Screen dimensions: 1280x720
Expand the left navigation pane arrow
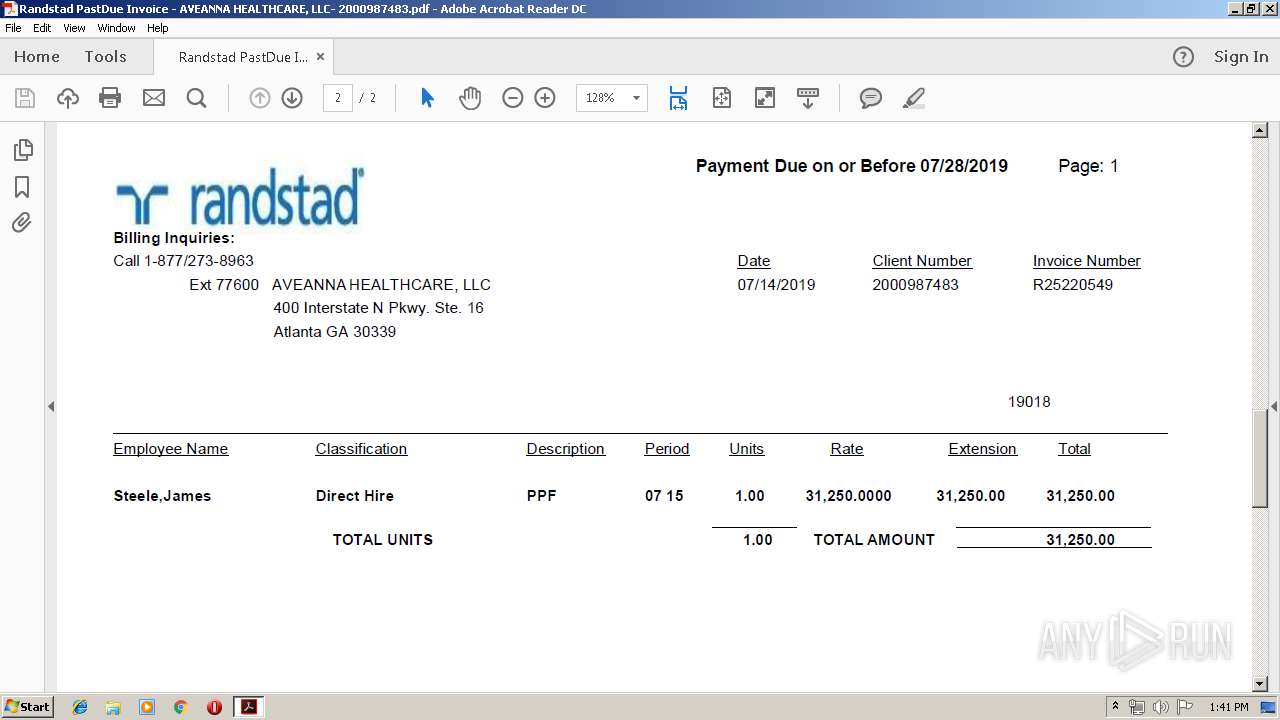click(x=51, y=406)
